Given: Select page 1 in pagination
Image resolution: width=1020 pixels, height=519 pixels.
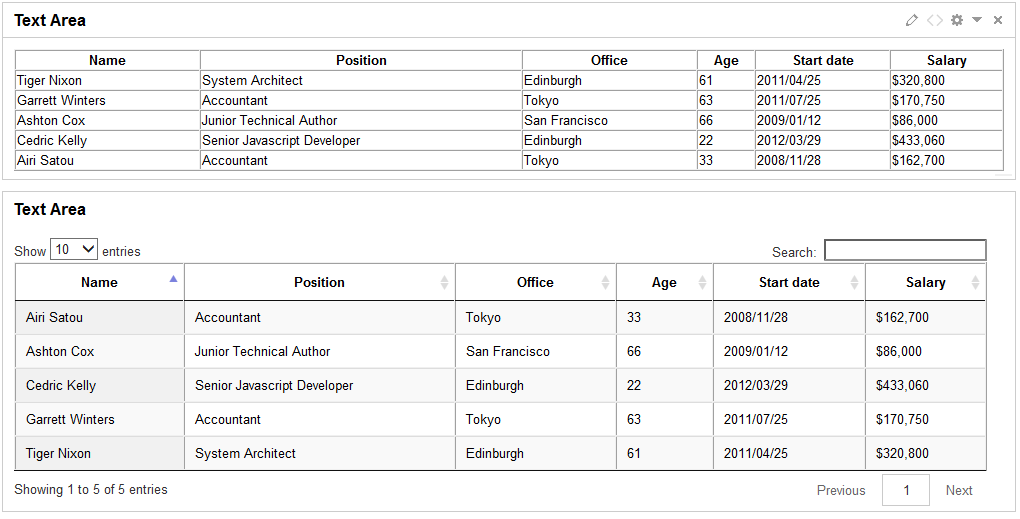Looking at the screenshot, I should [x=906, y=490].
